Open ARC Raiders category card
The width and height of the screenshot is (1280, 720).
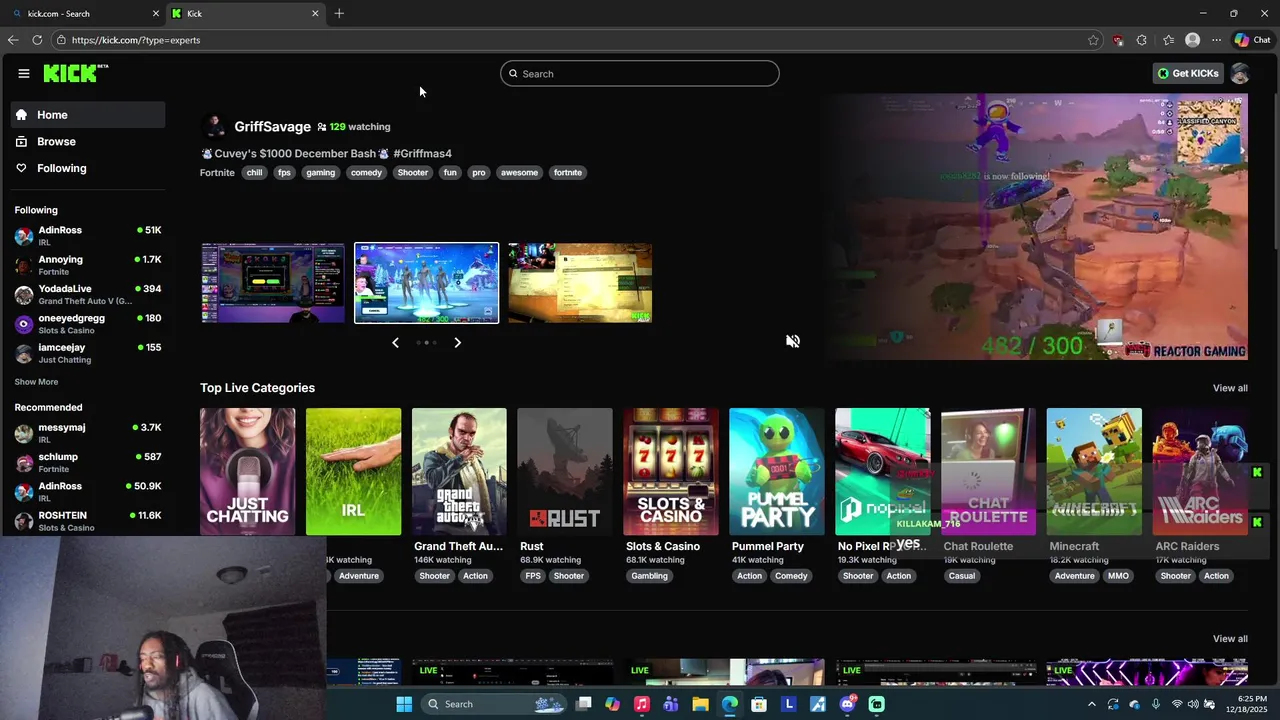tap(1200, 471)
